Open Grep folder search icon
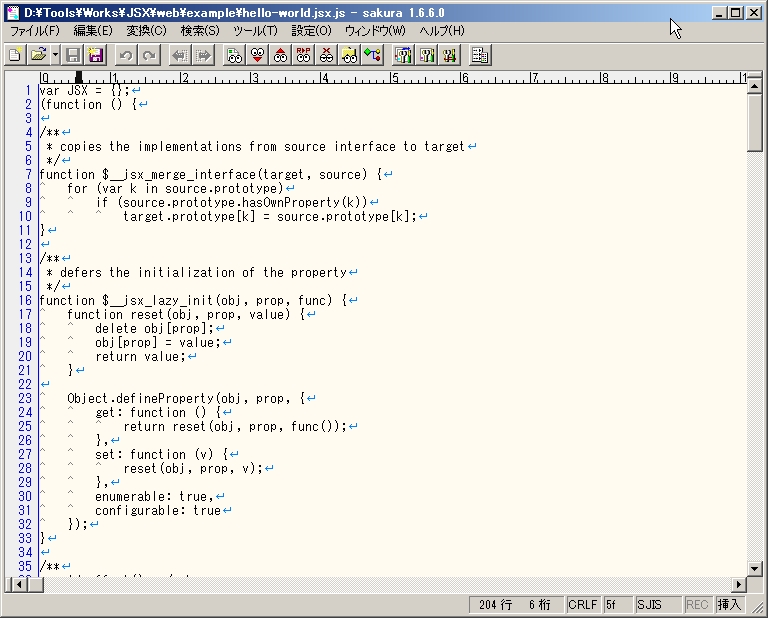Viewport: 768px width, 618px height. 349,55
